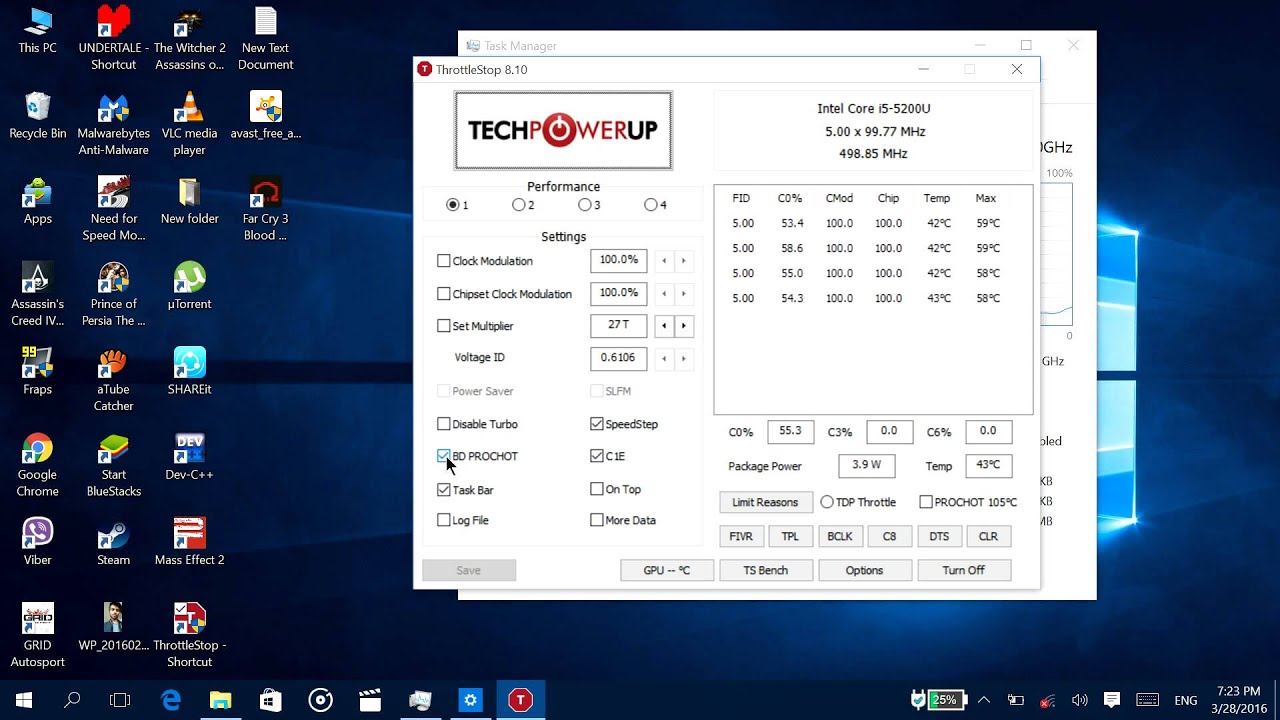Select Mass Effect 2 icon

[189, 542]
